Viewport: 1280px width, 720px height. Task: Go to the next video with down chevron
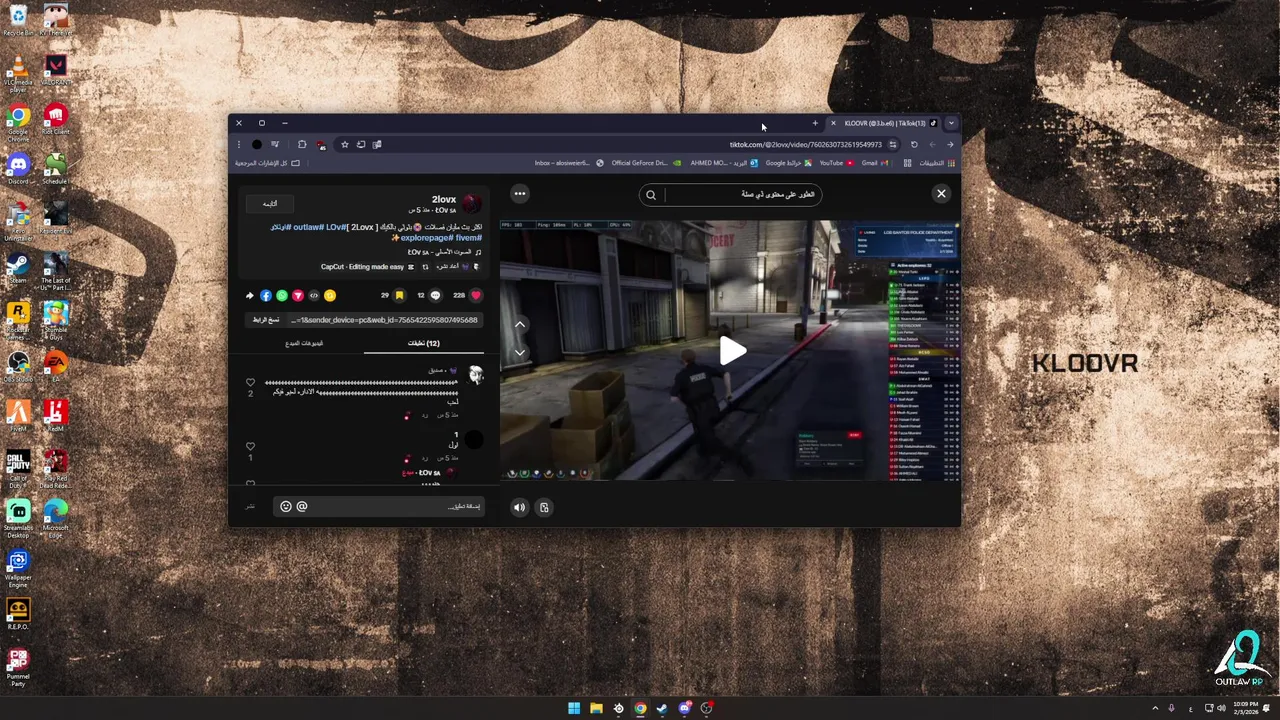click(x=520, y=352)
